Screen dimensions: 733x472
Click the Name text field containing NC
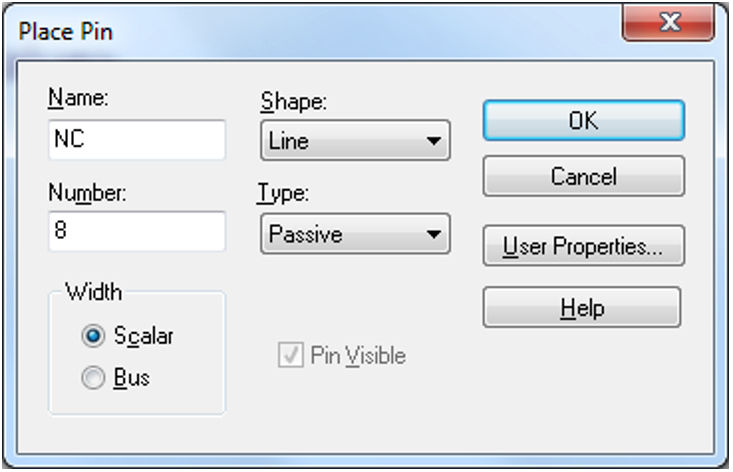[x=136, y=141]
